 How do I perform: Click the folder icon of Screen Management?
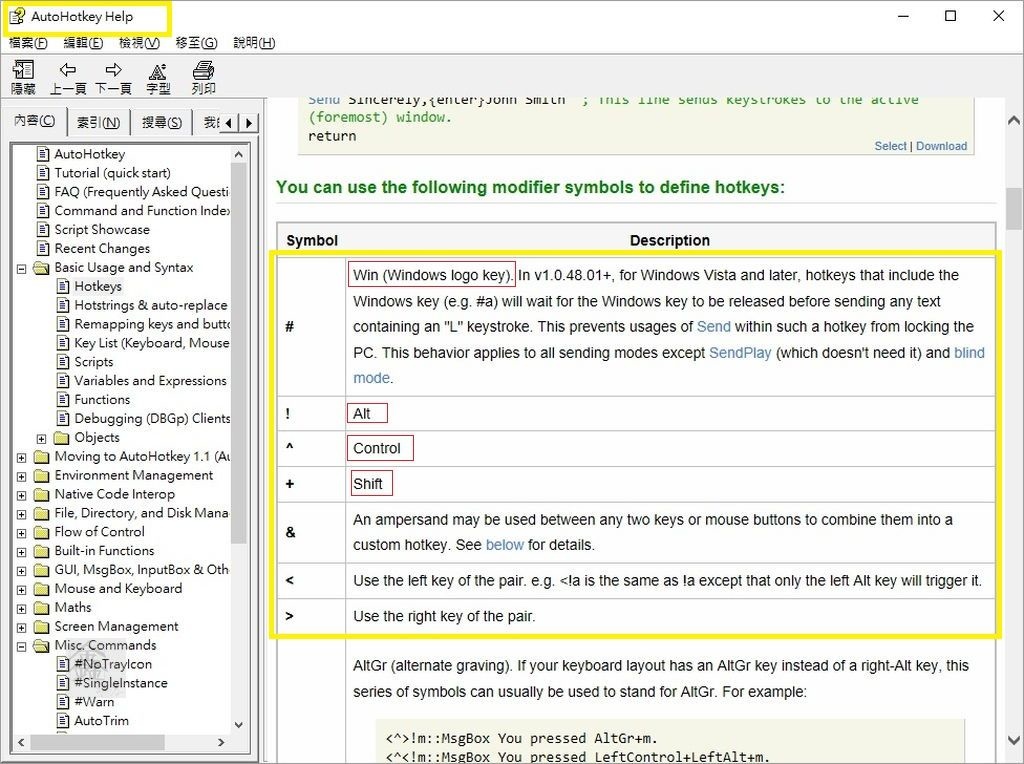pyautogui.click(x=42, y=627)
